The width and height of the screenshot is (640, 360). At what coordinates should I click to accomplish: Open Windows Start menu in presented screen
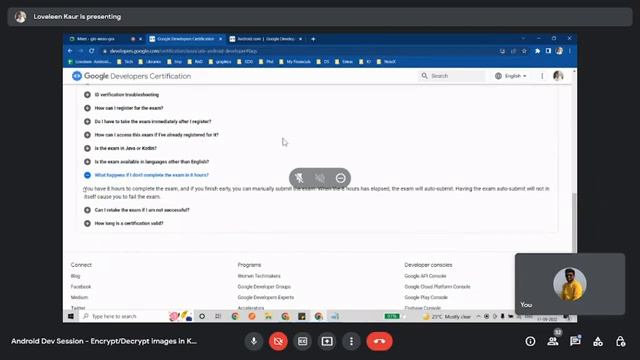click(71, 316)
